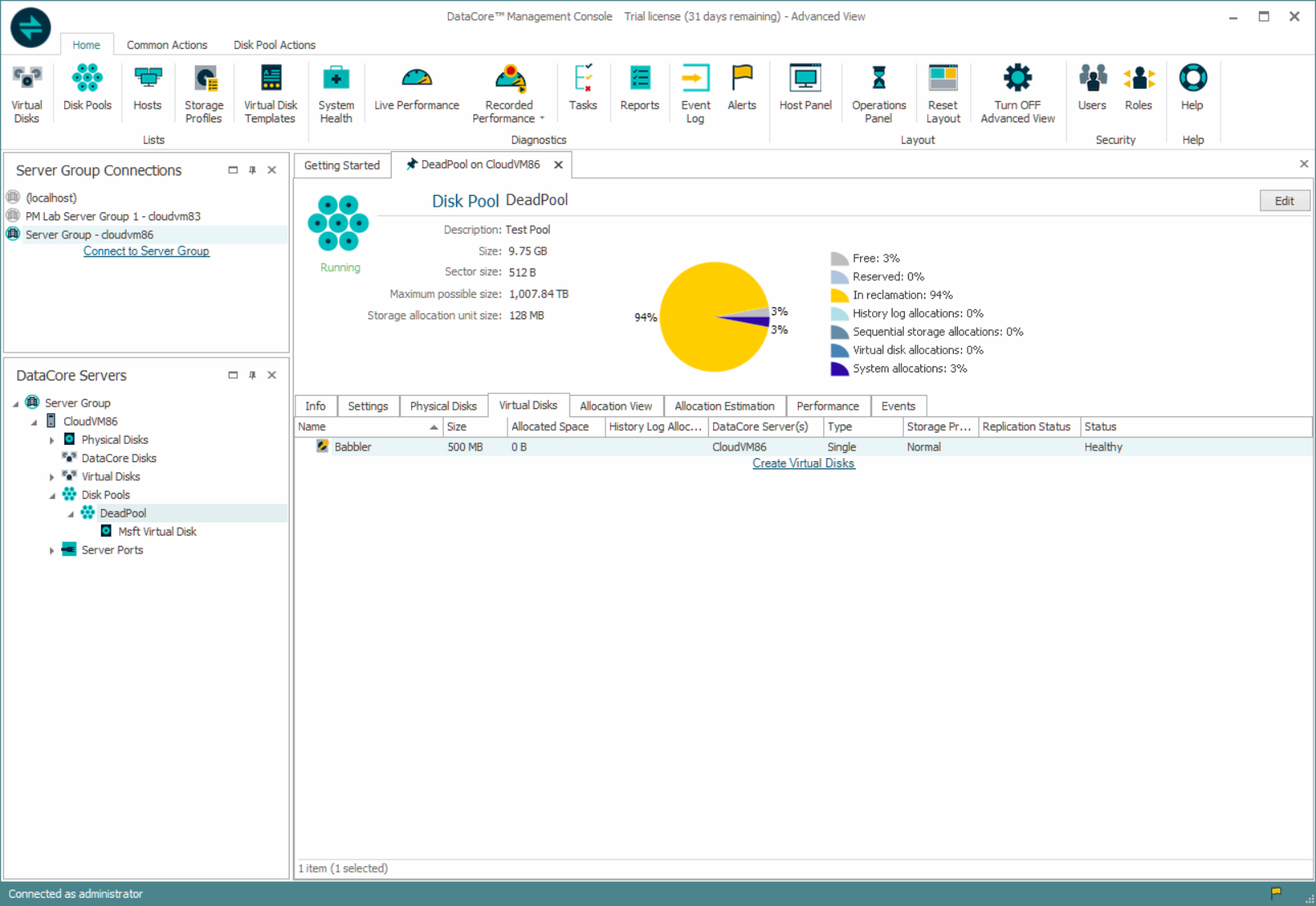Pin the DataCore Servers panel

coord(252,375)
